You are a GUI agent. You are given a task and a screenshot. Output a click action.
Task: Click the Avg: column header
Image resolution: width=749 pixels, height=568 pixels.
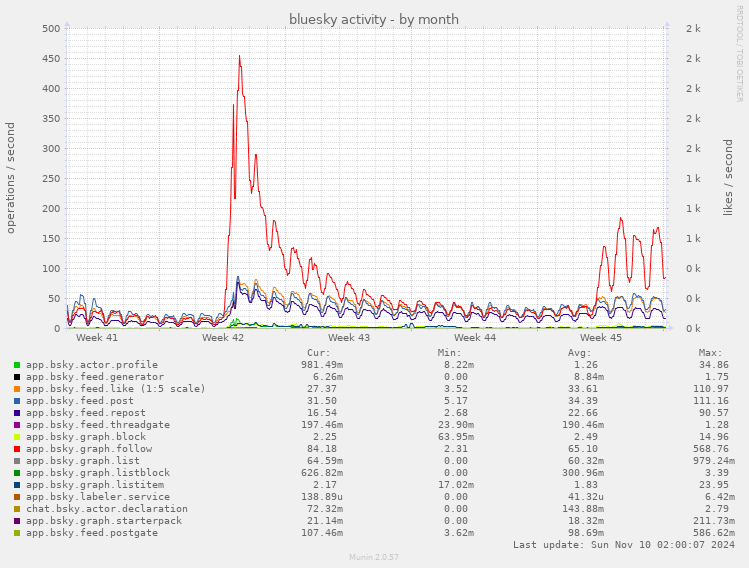pyautogui.click(x=579, y=353)
